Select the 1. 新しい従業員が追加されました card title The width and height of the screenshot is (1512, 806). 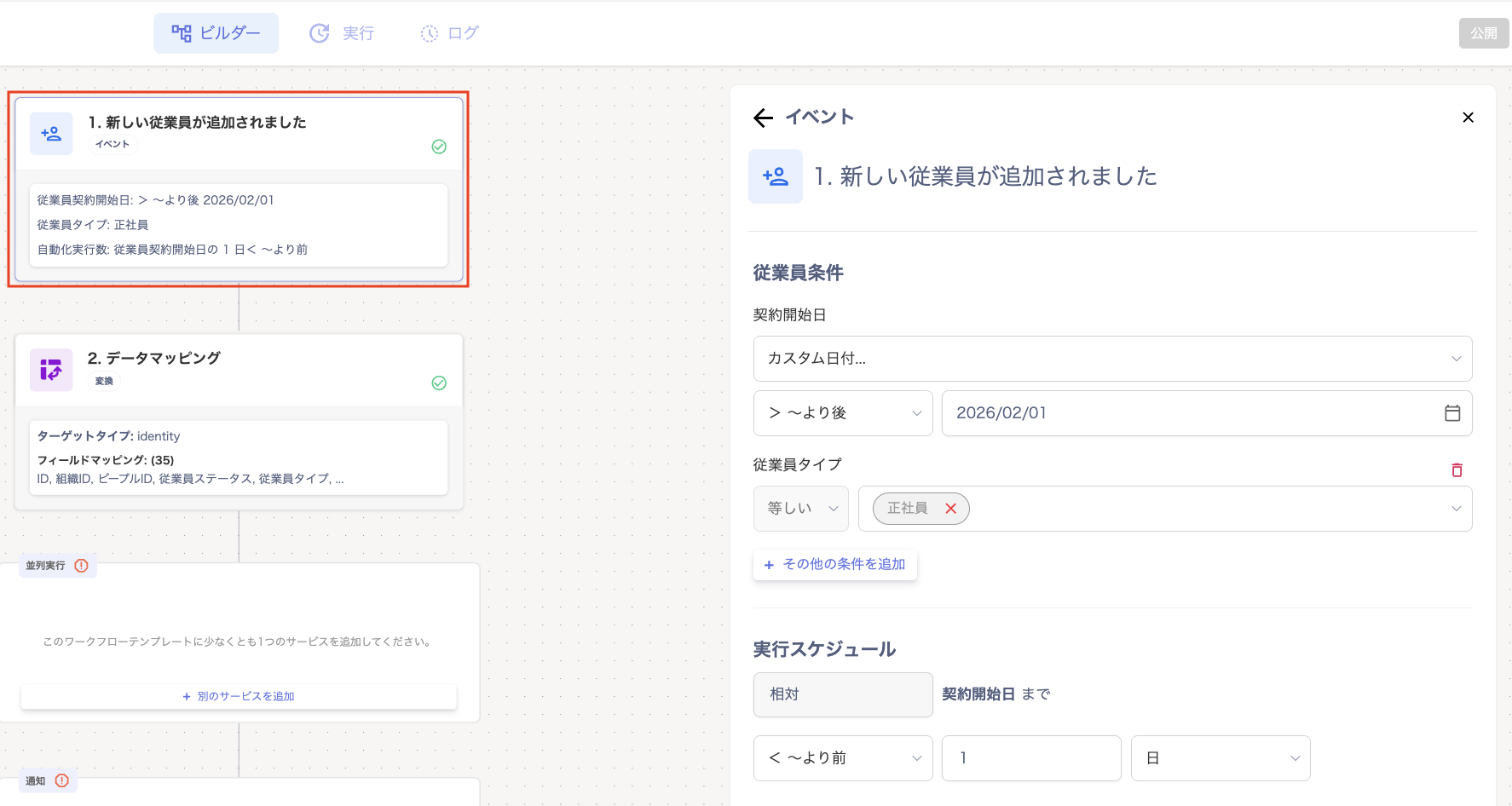coord(198,123)
